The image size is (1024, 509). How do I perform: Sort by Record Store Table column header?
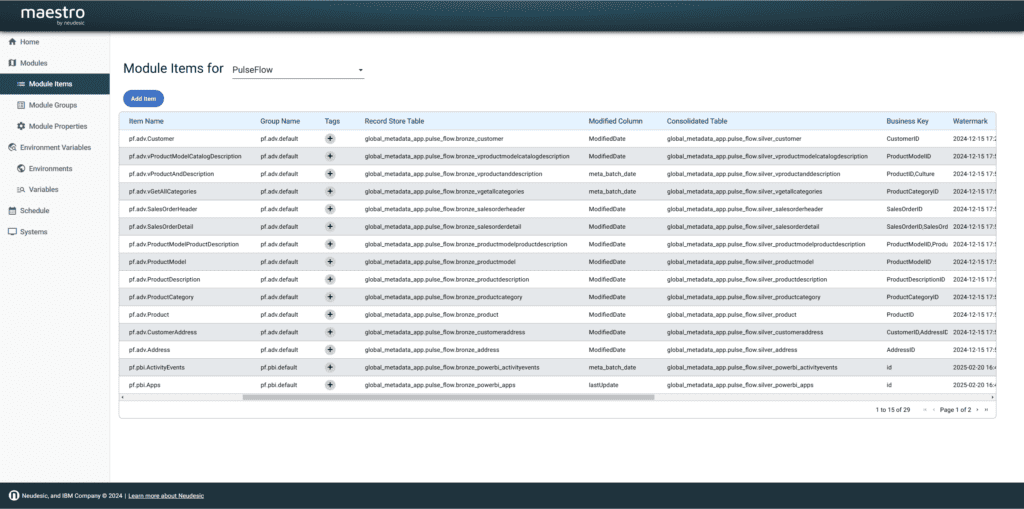coord(394,121)
